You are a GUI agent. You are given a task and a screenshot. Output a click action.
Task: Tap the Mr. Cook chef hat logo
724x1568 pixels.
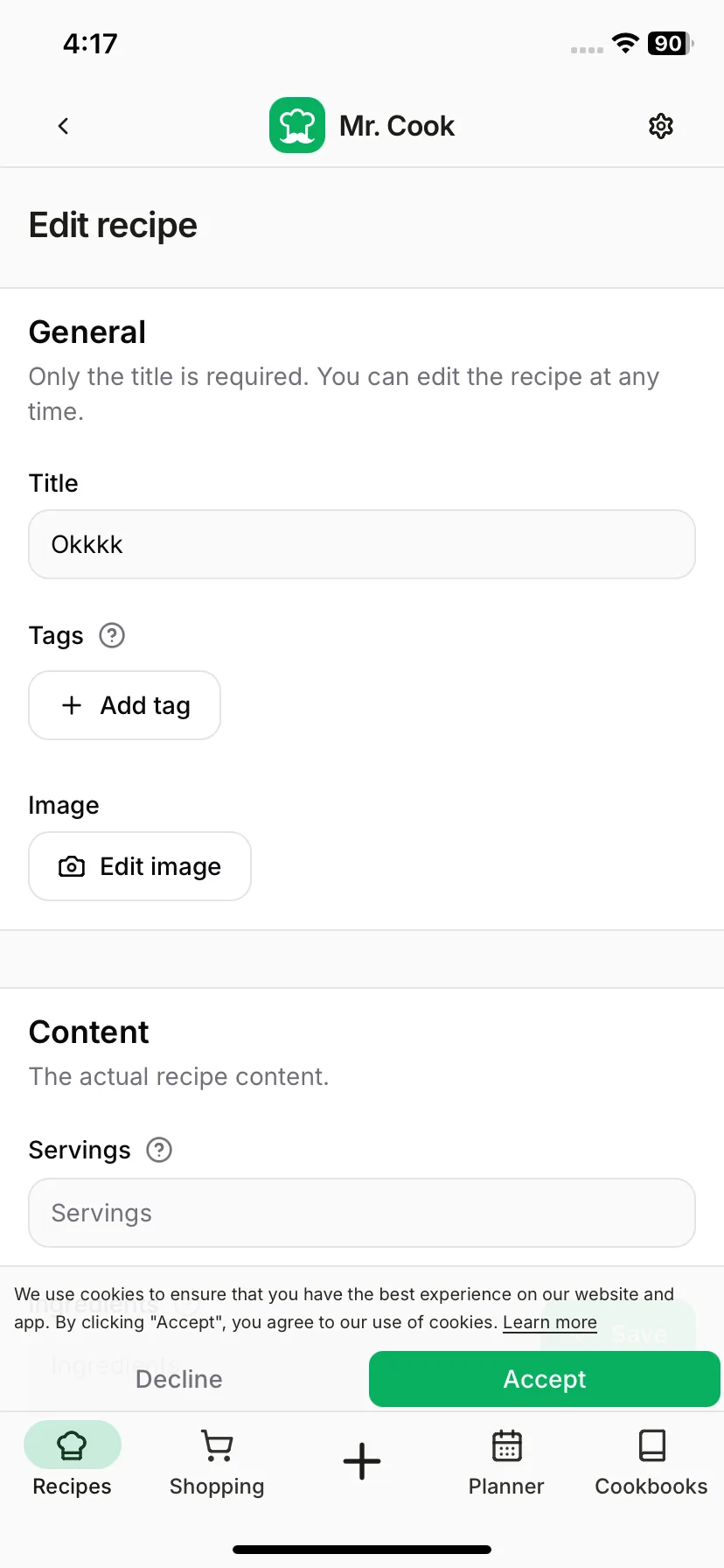[x=297, y=125]
